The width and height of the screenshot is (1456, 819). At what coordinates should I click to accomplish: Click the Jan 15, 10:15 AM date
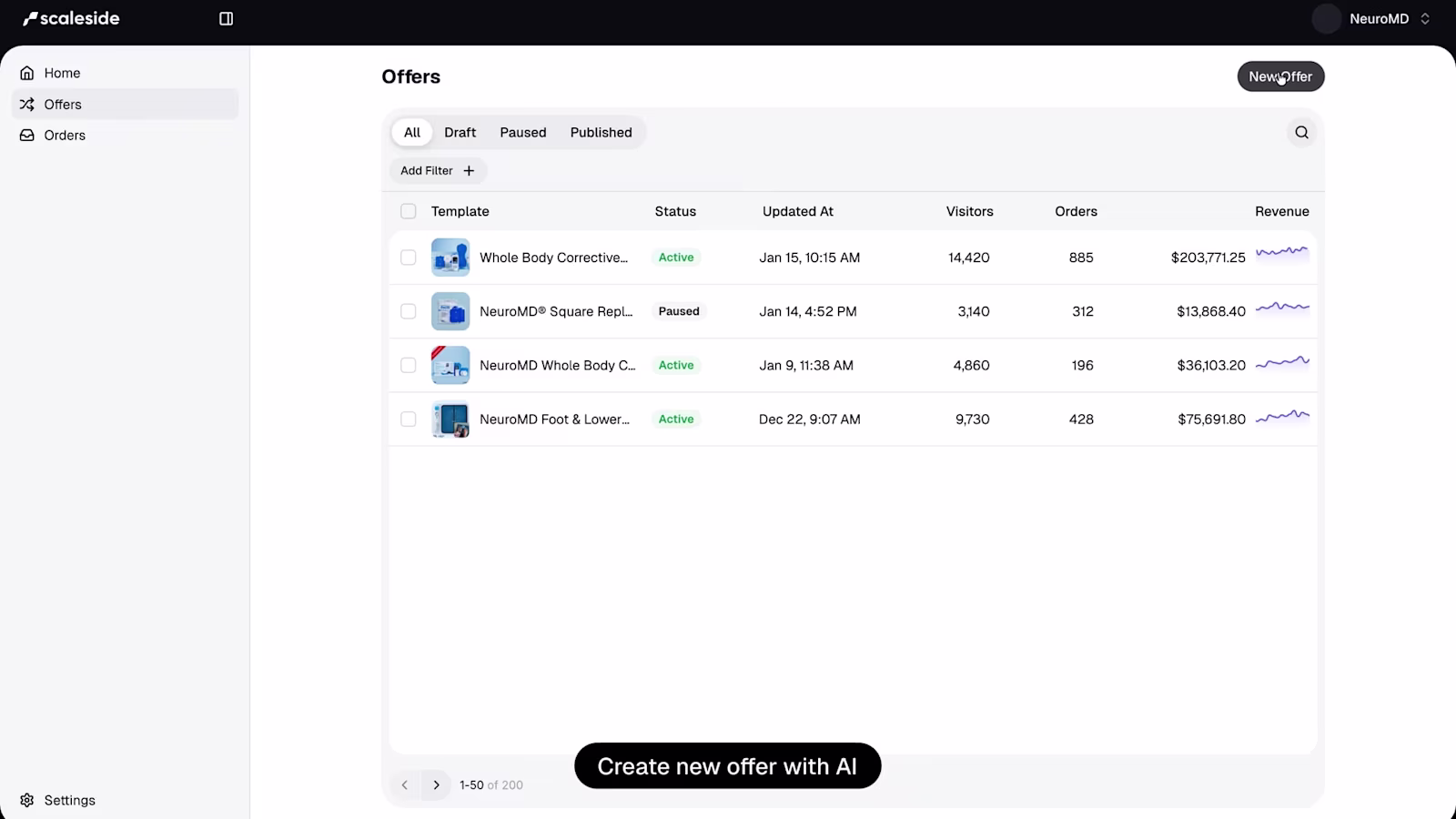click(810, 258)
